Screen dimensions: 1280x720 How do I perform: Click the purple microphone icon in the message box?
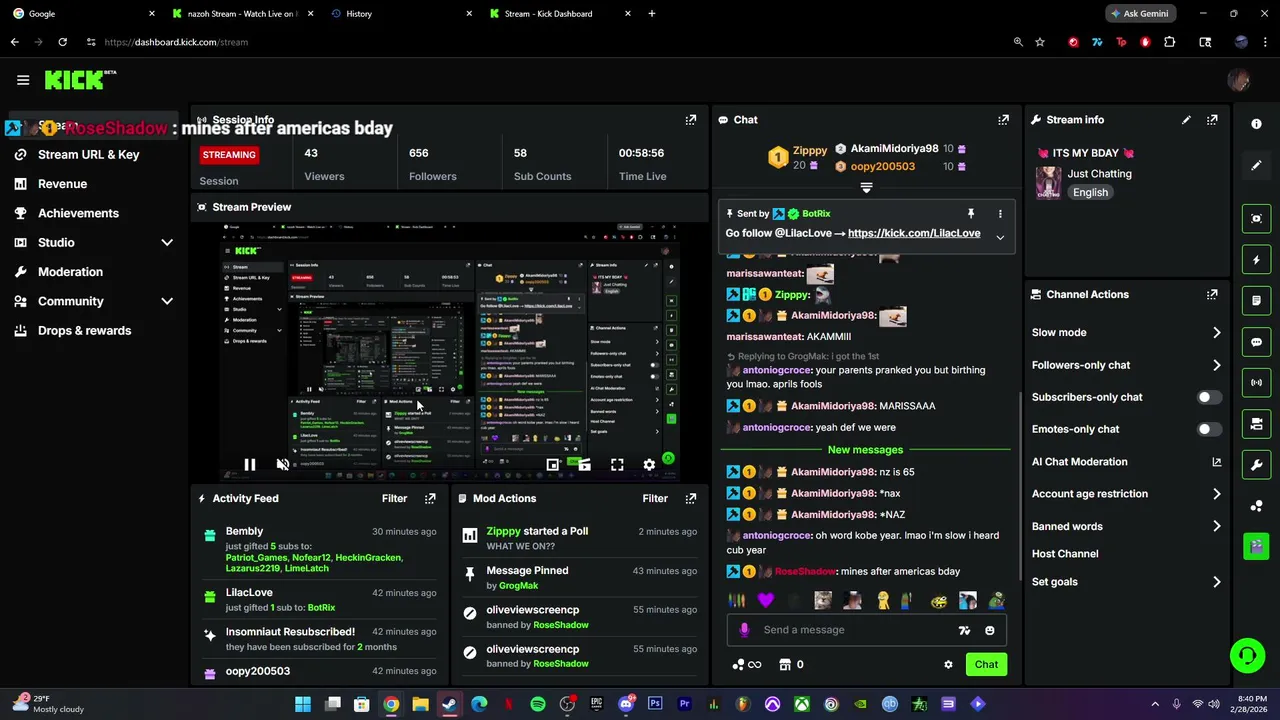[744, 630]
